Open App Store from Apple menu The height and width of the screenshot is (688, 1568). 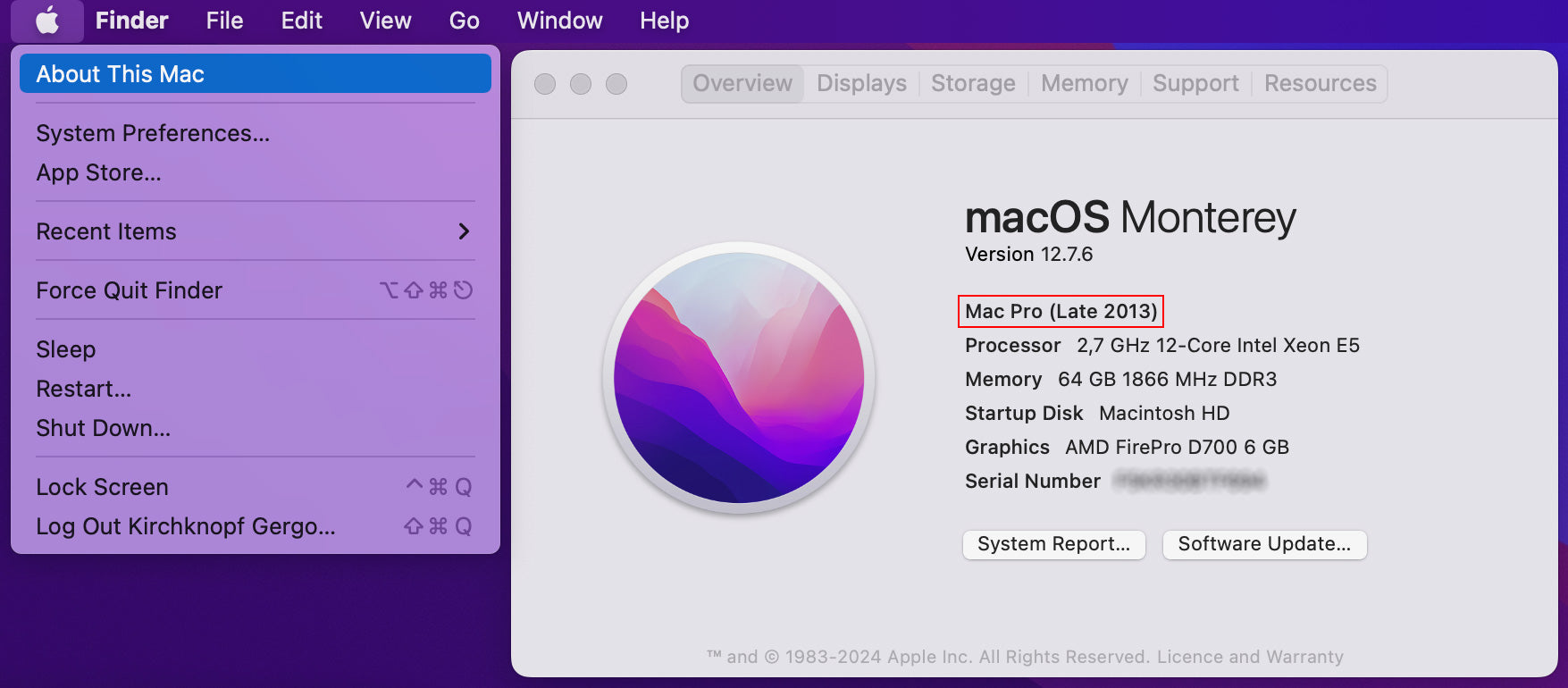(98, 172)
